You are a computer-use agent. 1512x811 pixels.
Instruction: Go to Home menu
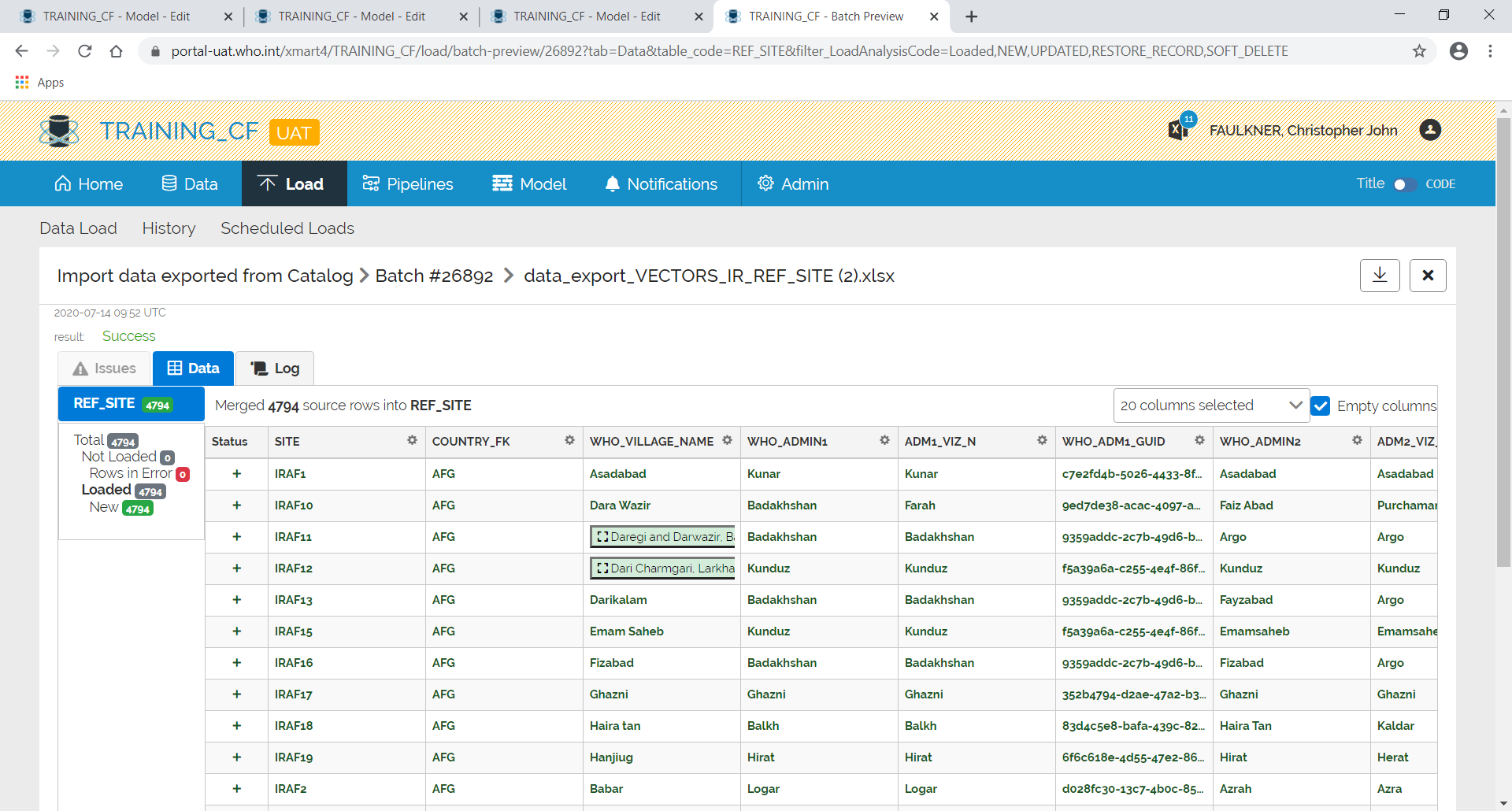(88, 184)
